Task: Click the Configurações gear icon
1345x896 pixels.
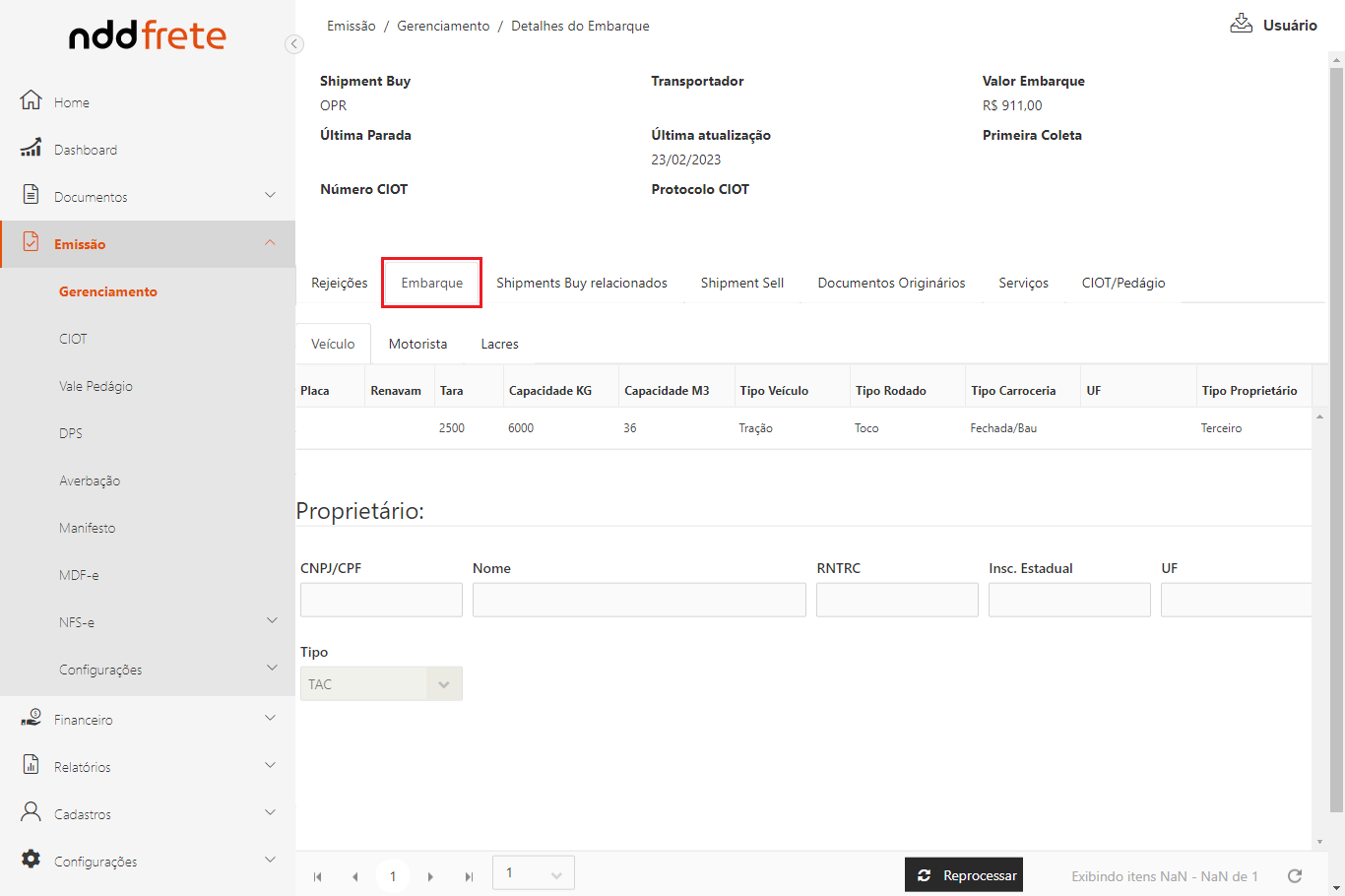Action: (32, 860)
